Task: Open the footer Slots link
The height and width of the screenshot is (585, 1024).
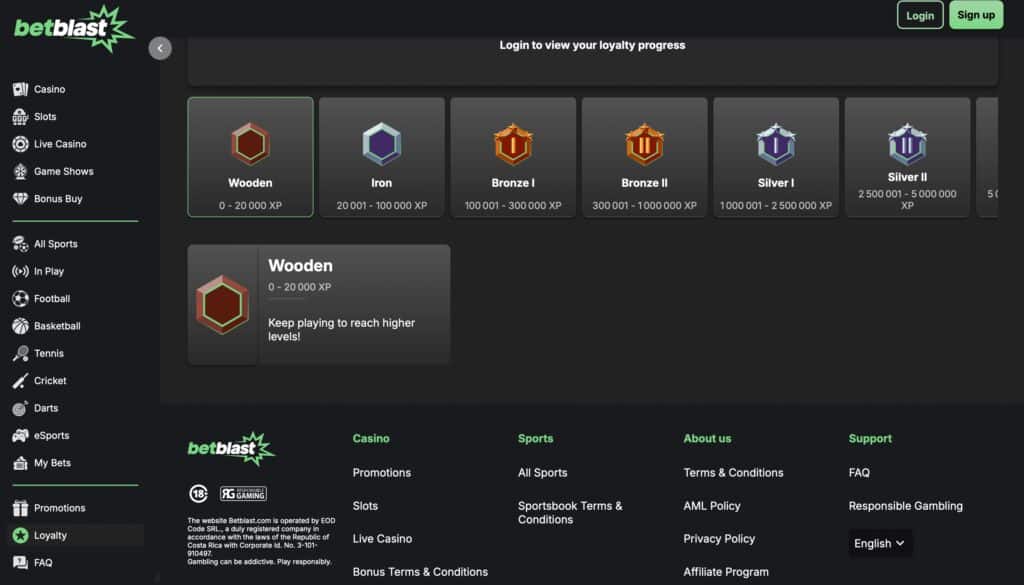Action: [365, 506]
